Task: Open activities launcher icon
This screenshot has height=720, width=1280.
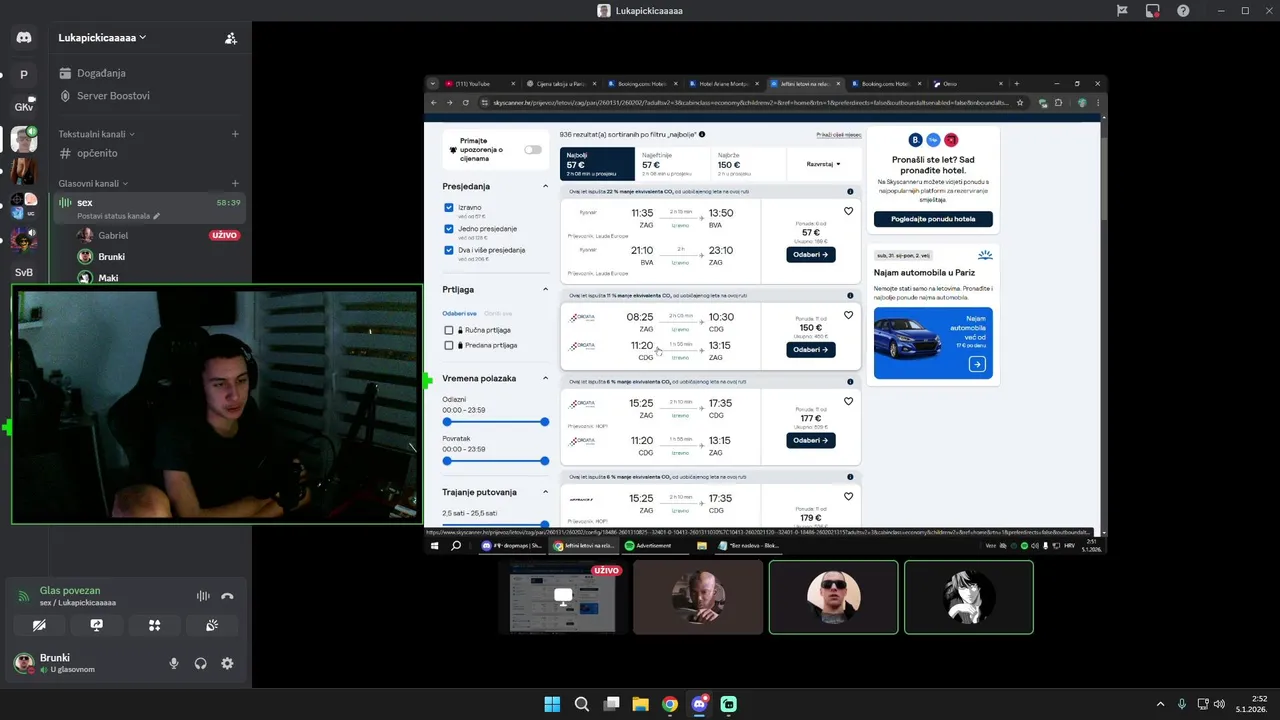Action: pos(154,625)
